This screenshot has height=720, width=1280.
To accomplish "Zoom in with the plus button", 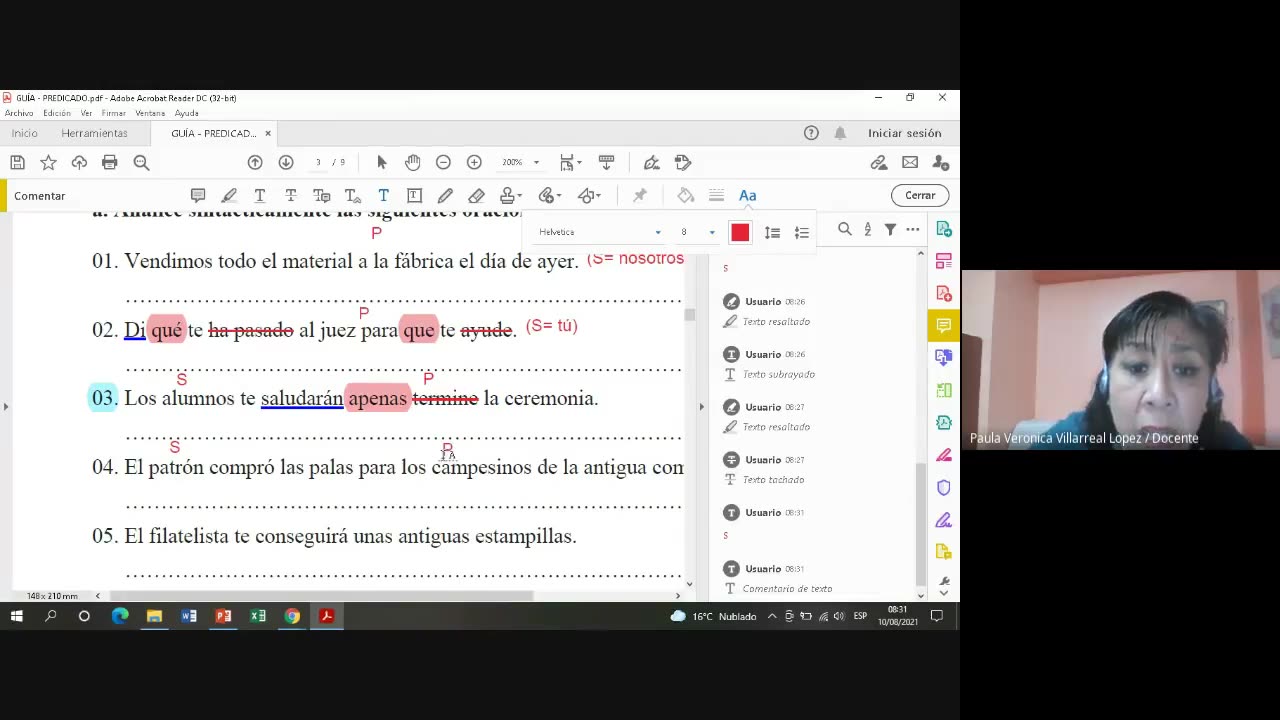I will click(474, 162).
